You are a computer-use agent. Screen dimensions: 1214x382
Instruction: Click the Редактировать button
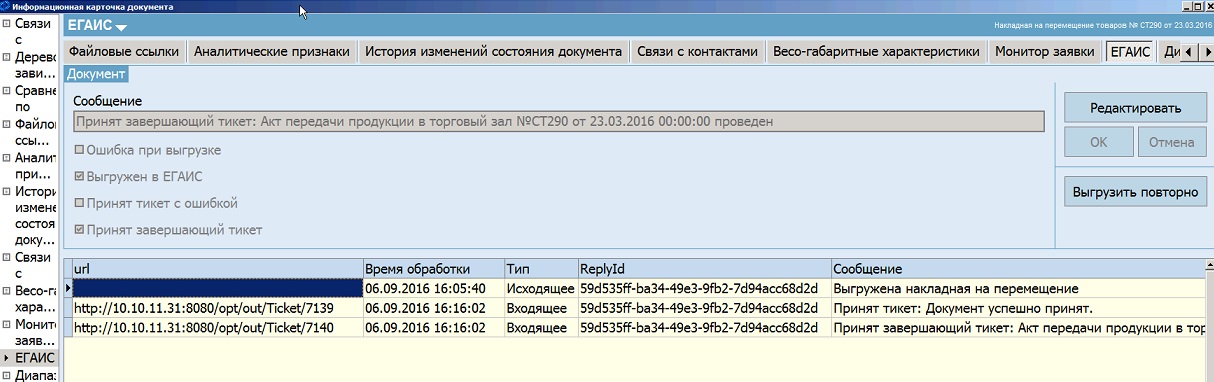(1135, 108)
